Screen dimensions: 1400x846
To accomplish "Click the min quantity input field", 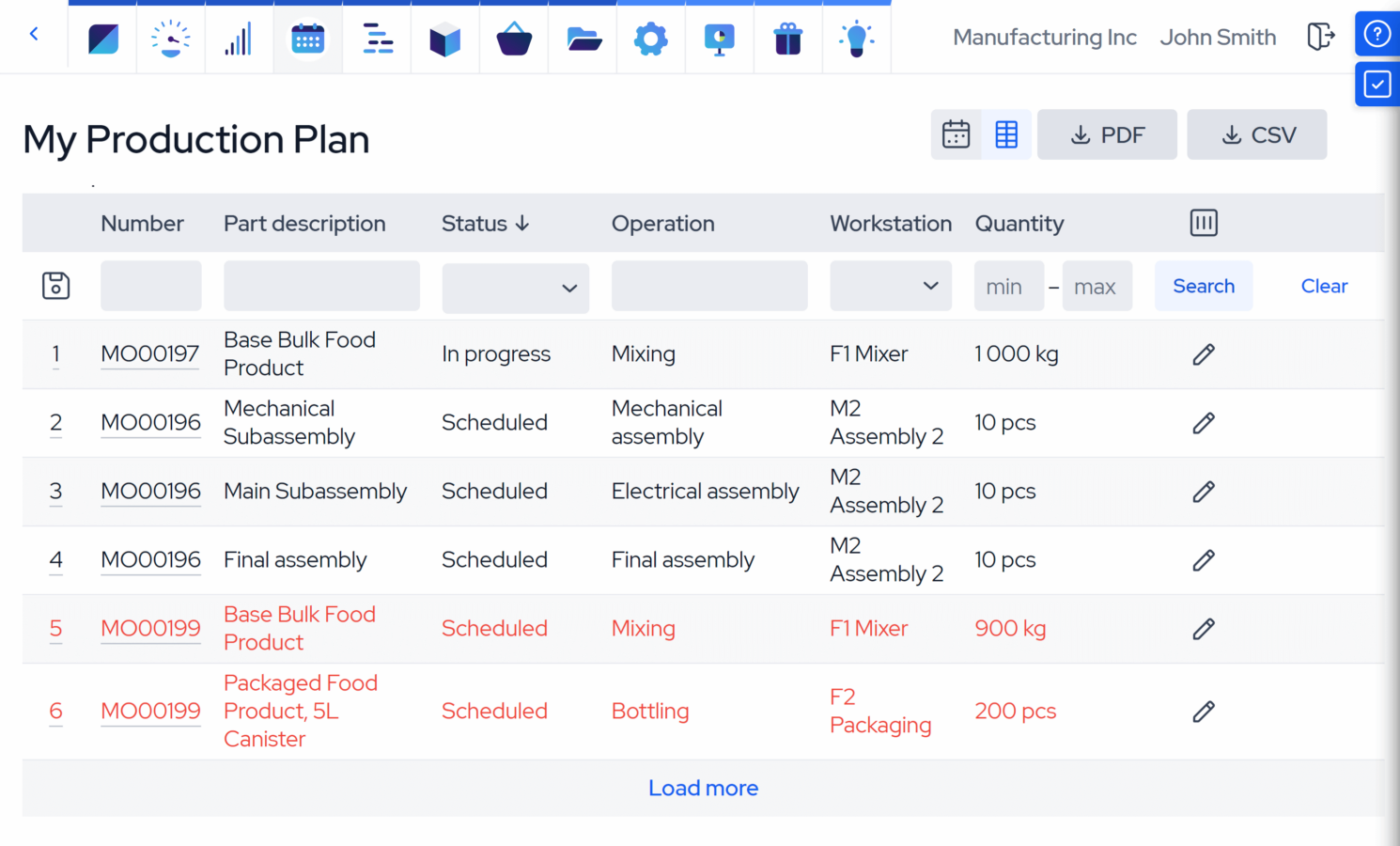I will click(x=1008, y=286).
